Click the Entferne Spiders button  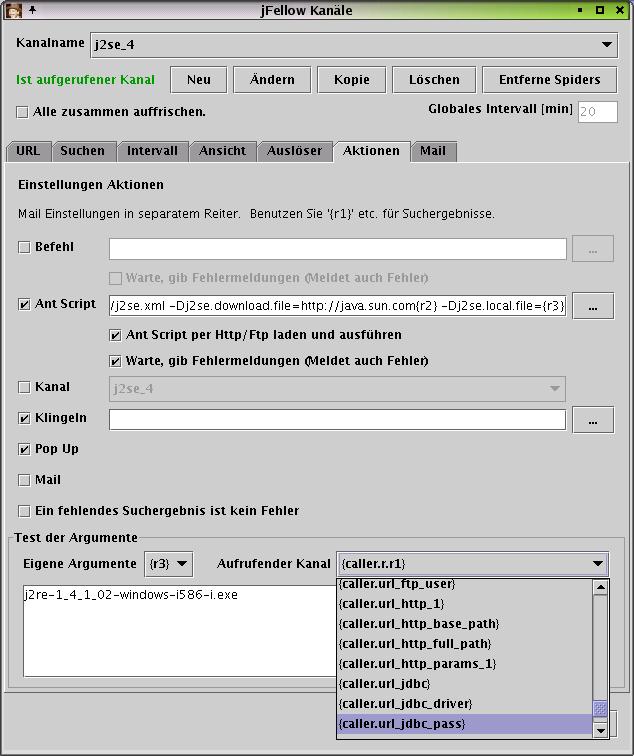pyautogui.click(x=550, y=80)
